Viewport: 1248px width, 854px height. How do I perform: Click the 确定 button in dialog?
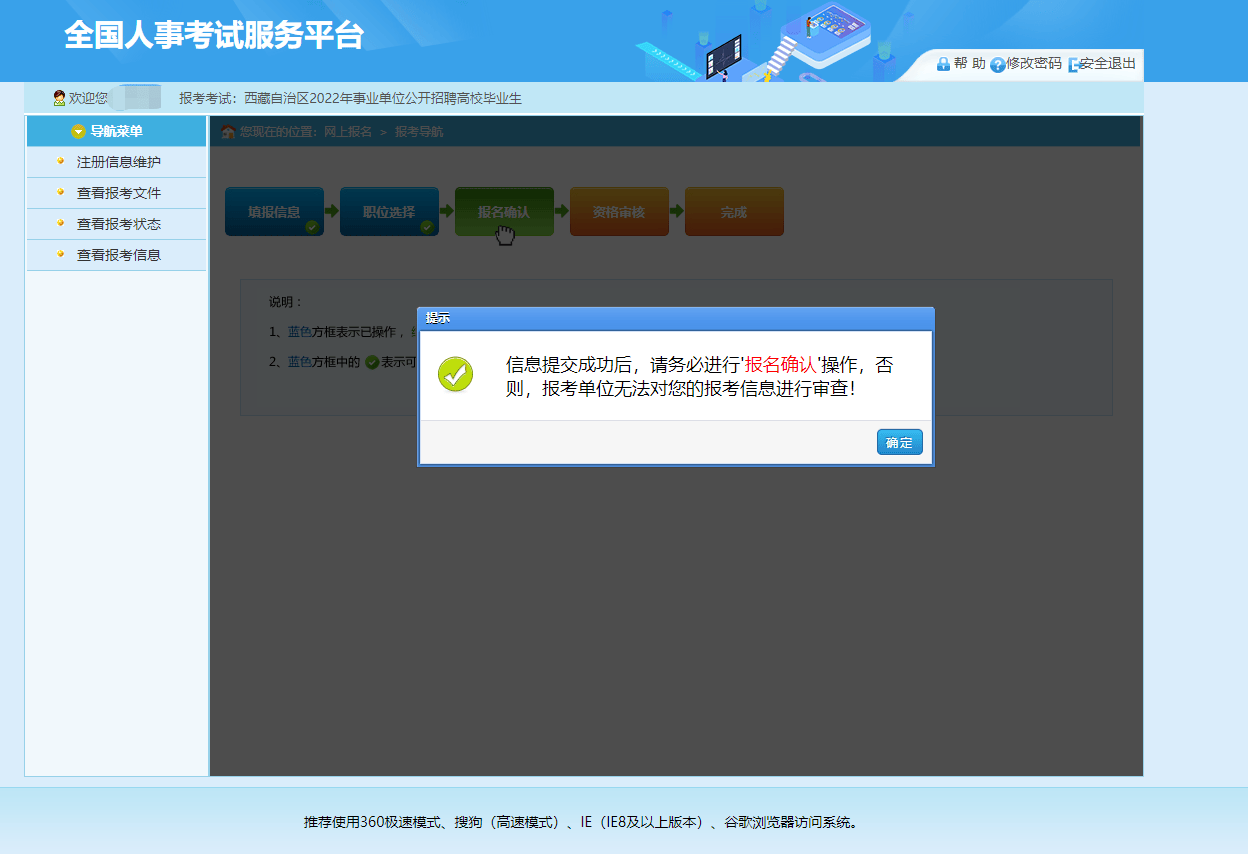click(x=899, y=442)
